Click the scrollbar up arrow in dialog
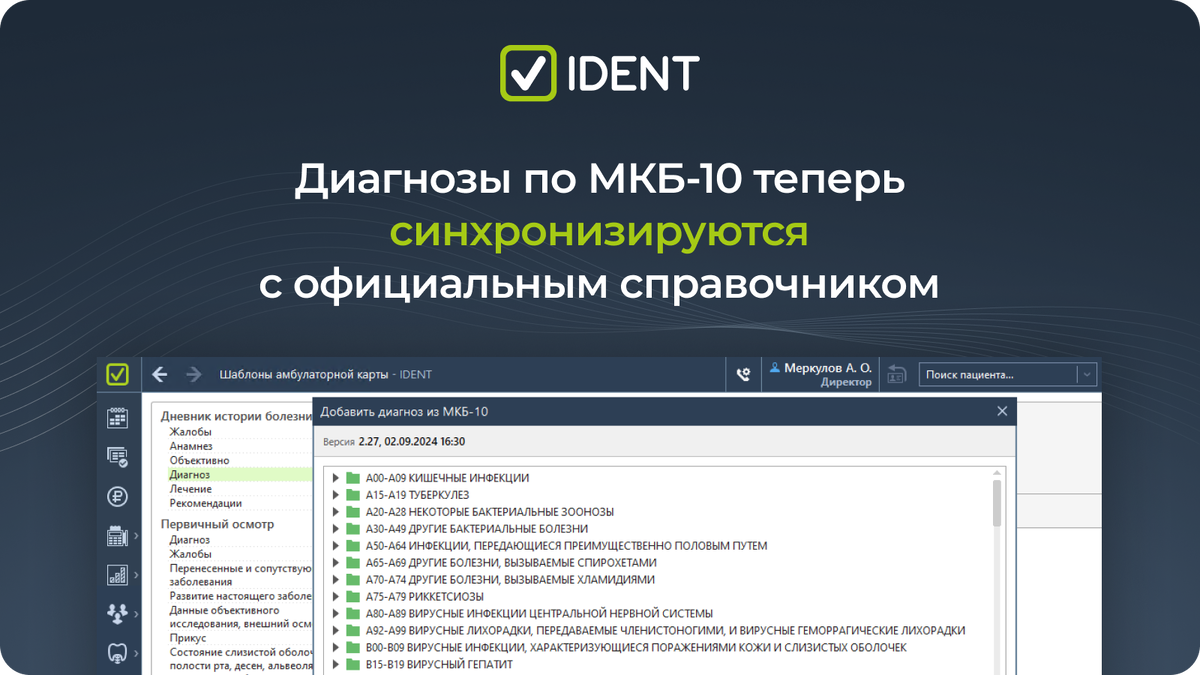Screen dimensions: 1200x675 (x=997, y=472)
